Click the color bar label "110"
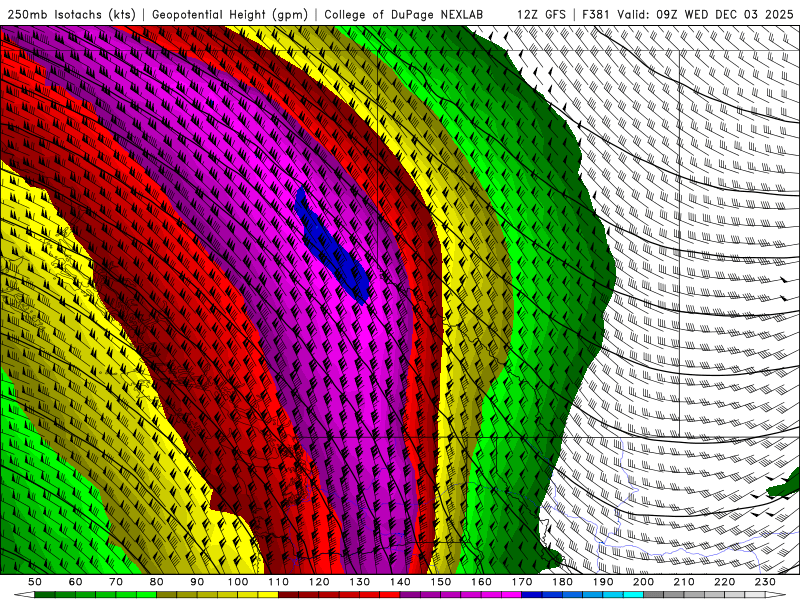Viewport: 800px width, 600px height. click(279, 582)
